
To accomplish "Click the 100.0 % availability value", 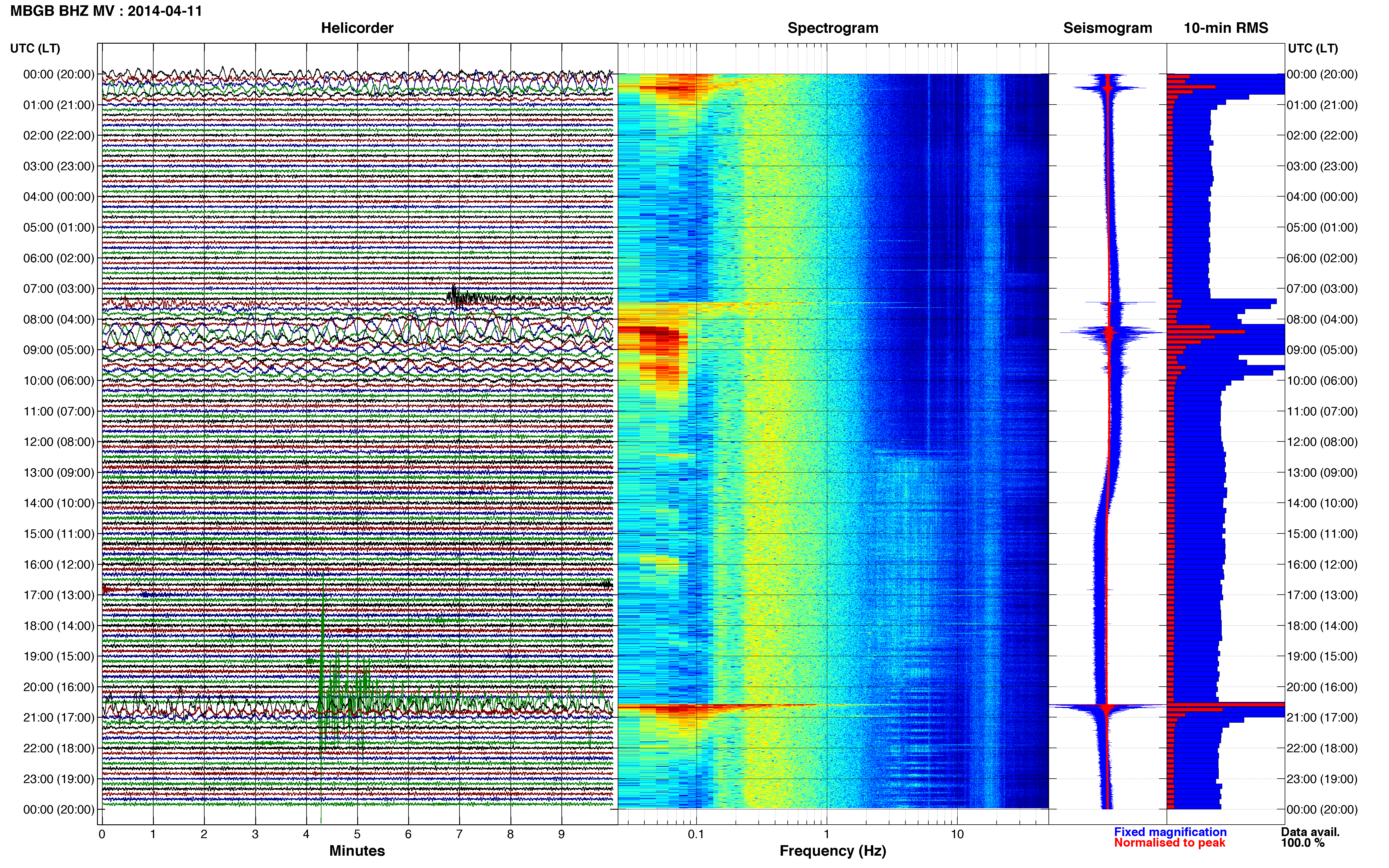I will pyautogui.click(x=1302, y=843).
